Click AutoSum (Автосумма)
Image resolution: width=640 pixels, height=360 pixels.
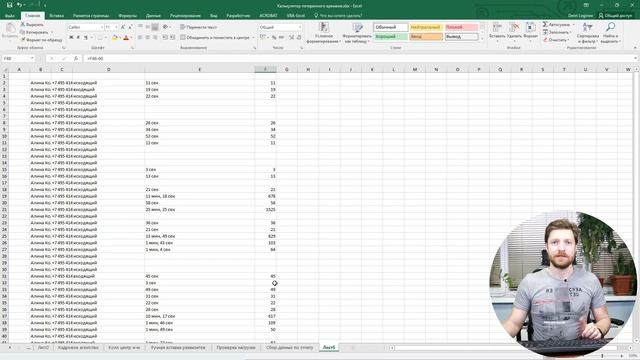coord(556,24)
